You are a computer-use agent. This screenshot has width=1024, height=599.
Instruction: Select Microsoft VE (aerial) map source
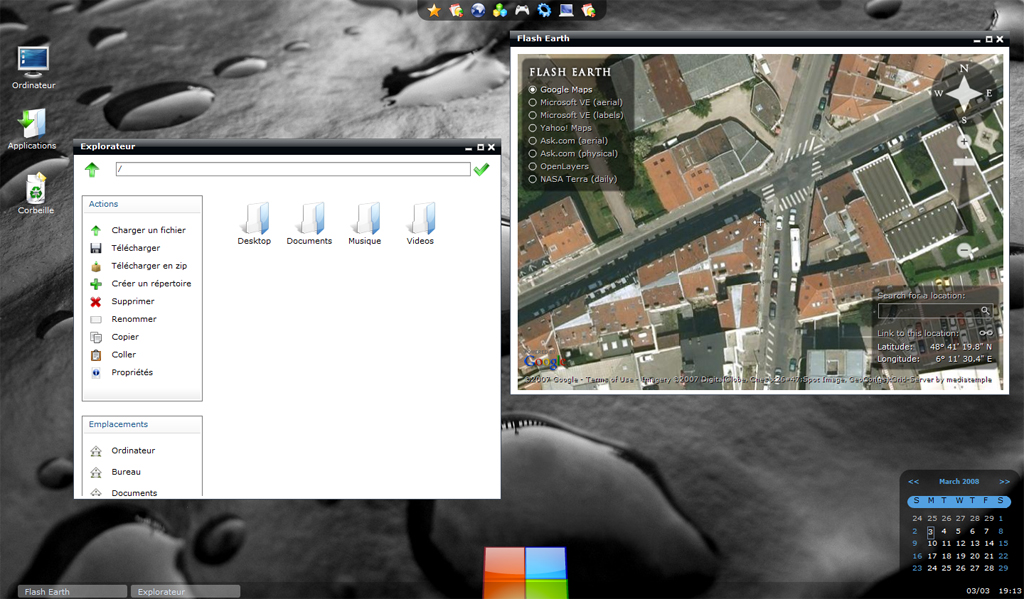pos(575,103)
